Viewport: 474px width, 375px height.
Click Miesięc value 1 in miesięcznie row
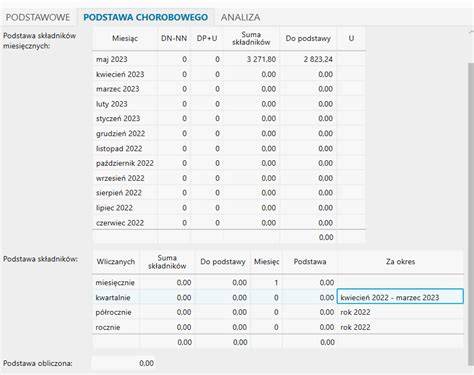(276, 283)
